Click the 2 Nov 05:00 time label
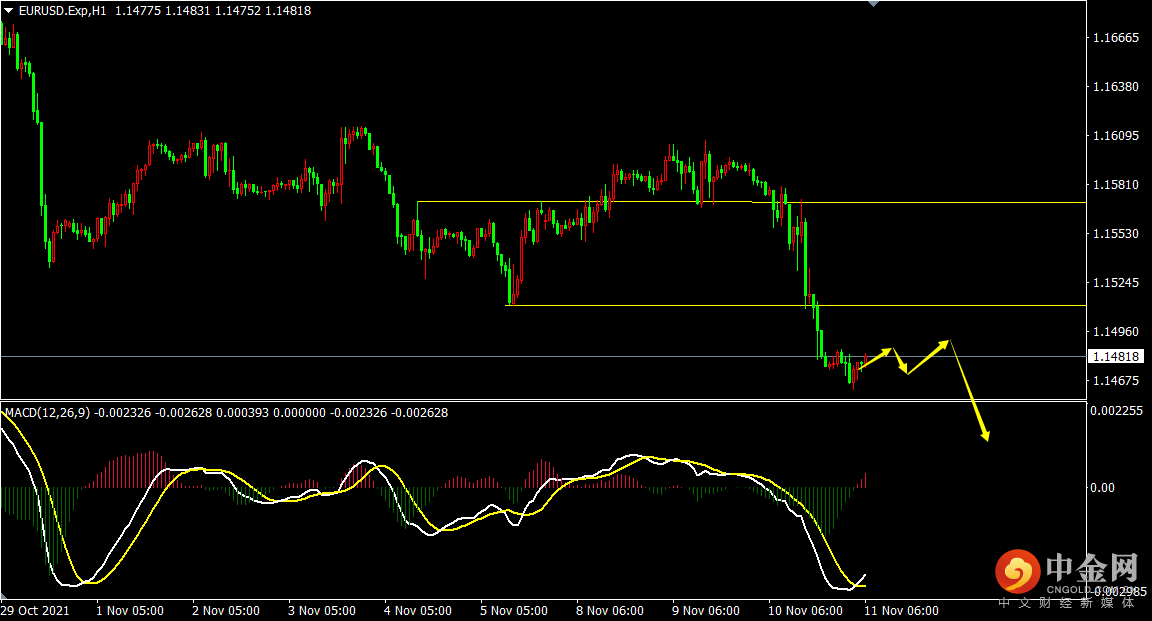 (226, 611)
